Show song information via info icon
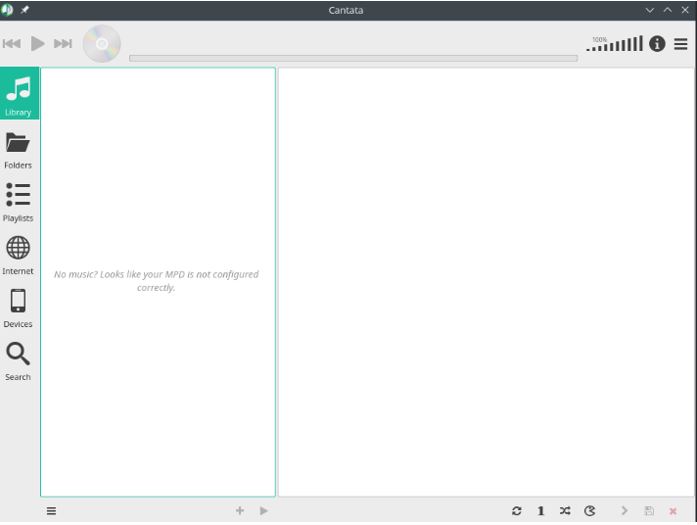Image resolution: width=697 pixels, height=525 pixels. pyautogui.click(x=657, y=44)
